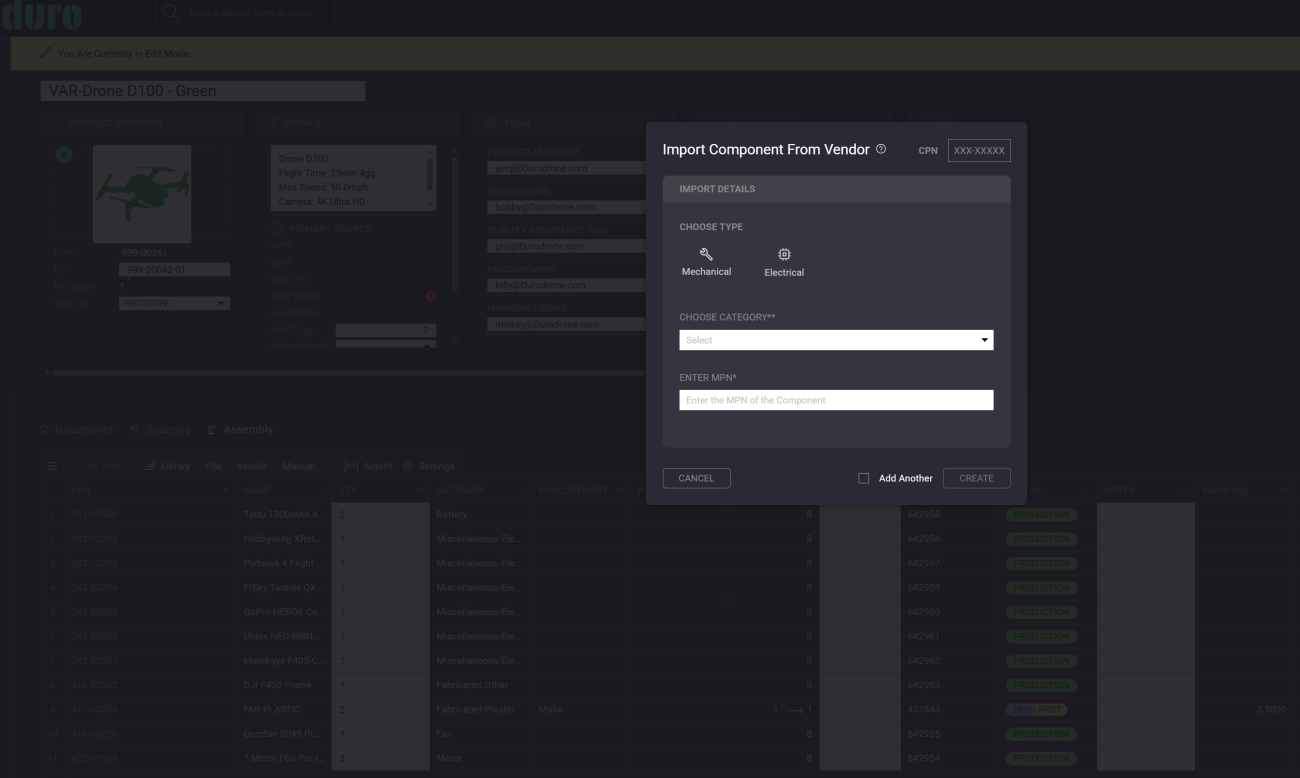The height and width of the screenshot is (778, 1300).
Task: Add component via Manual entry
Action: coord(299,466)
